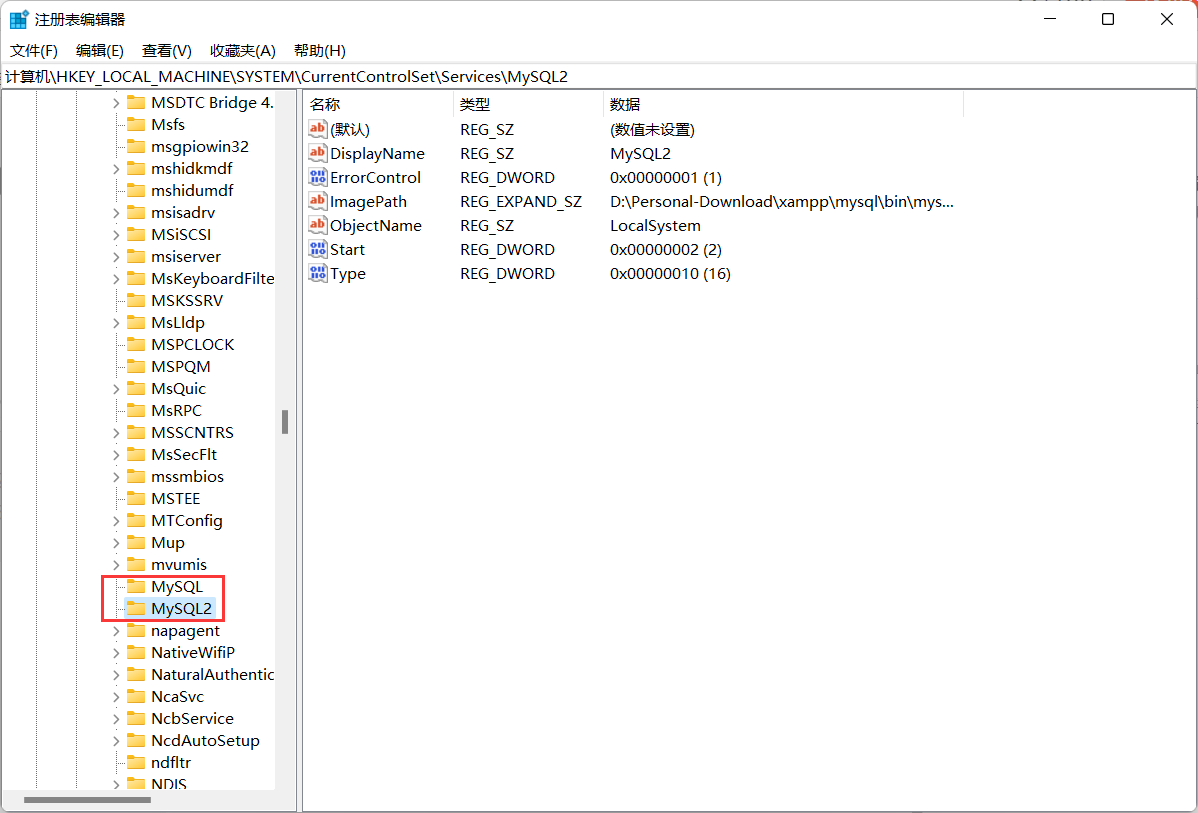Open the 收藏夹(A) menu
The image size is (1198, 813).
[243, 51]
